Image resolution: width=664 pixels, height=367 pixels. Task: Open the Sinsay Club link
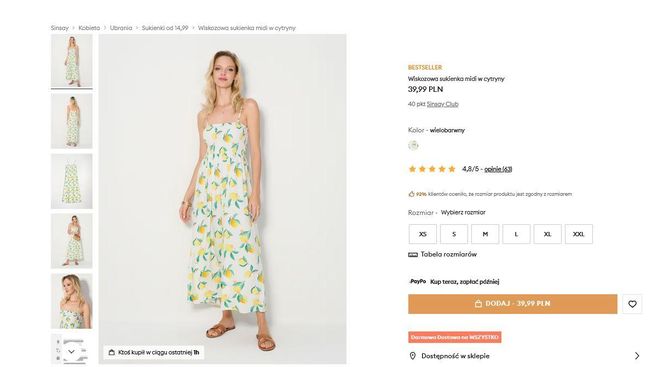click(x=443, y=104)
